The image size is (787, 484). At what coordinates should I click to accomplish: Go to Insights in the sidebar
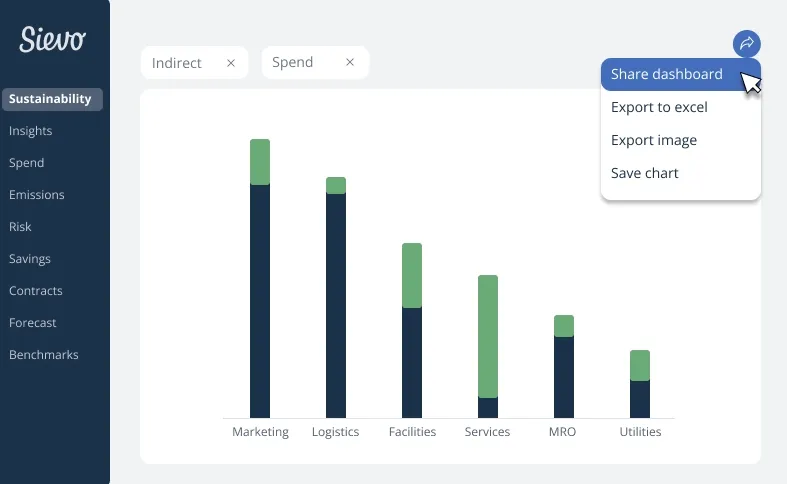tap(31, 131)
